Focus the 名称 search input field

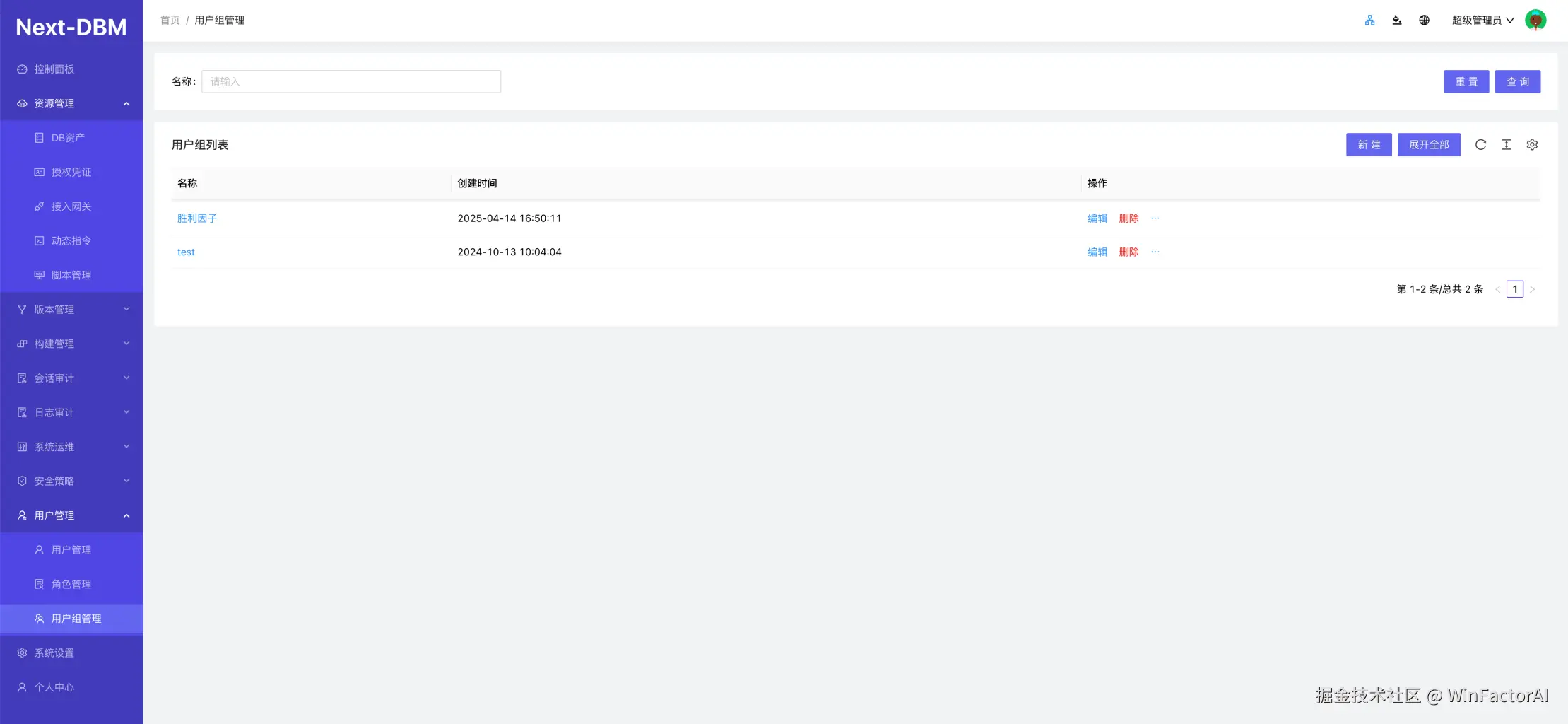(x=351, y=82)
